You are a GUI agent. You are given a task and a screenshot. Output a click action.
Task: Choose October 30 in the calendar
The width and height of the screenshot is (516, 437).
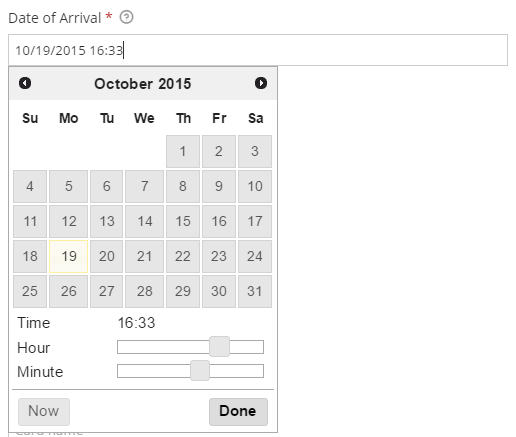[219, 291]
